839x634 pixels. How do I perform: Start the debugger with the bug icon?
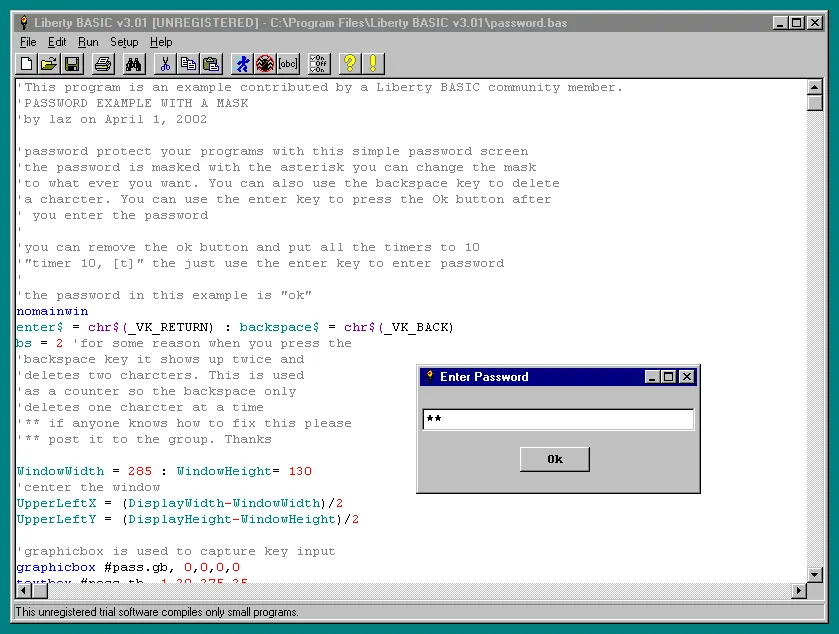coord(265,64)
